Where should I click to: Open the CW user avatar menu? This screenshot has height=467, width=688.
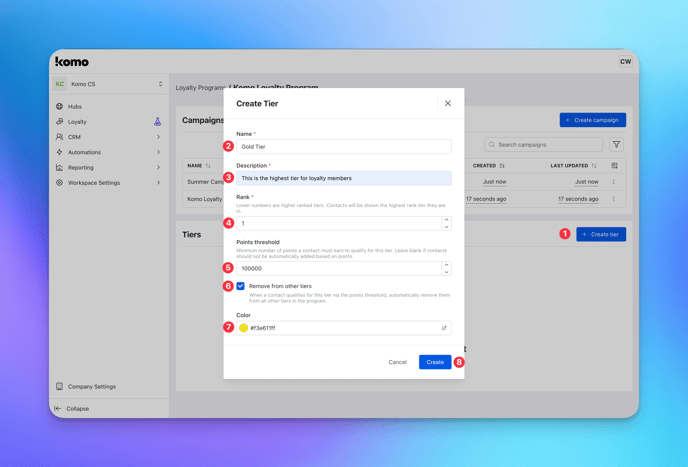pos(625,61)
